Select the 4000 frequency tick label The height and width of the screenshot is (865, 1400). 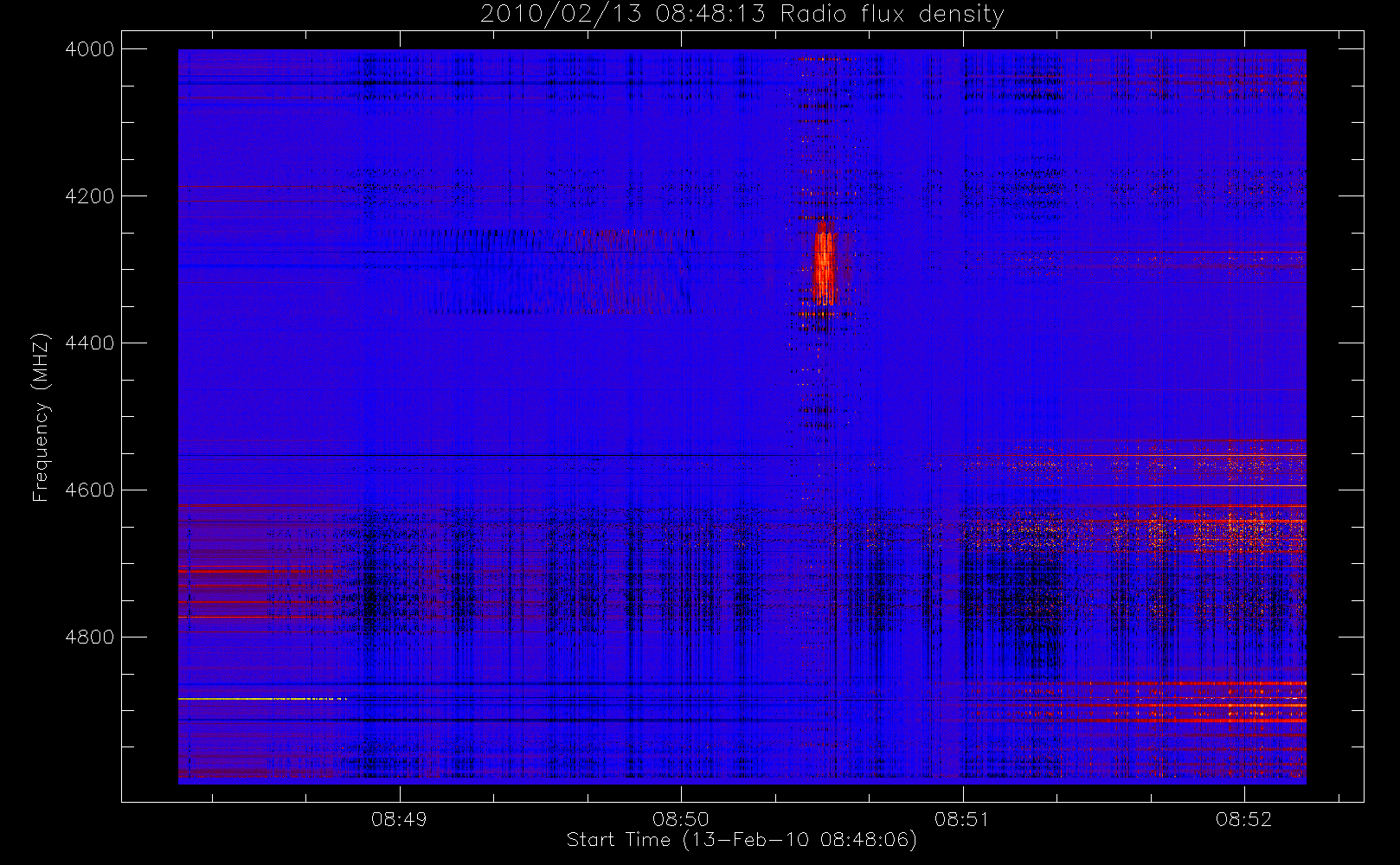90,49
